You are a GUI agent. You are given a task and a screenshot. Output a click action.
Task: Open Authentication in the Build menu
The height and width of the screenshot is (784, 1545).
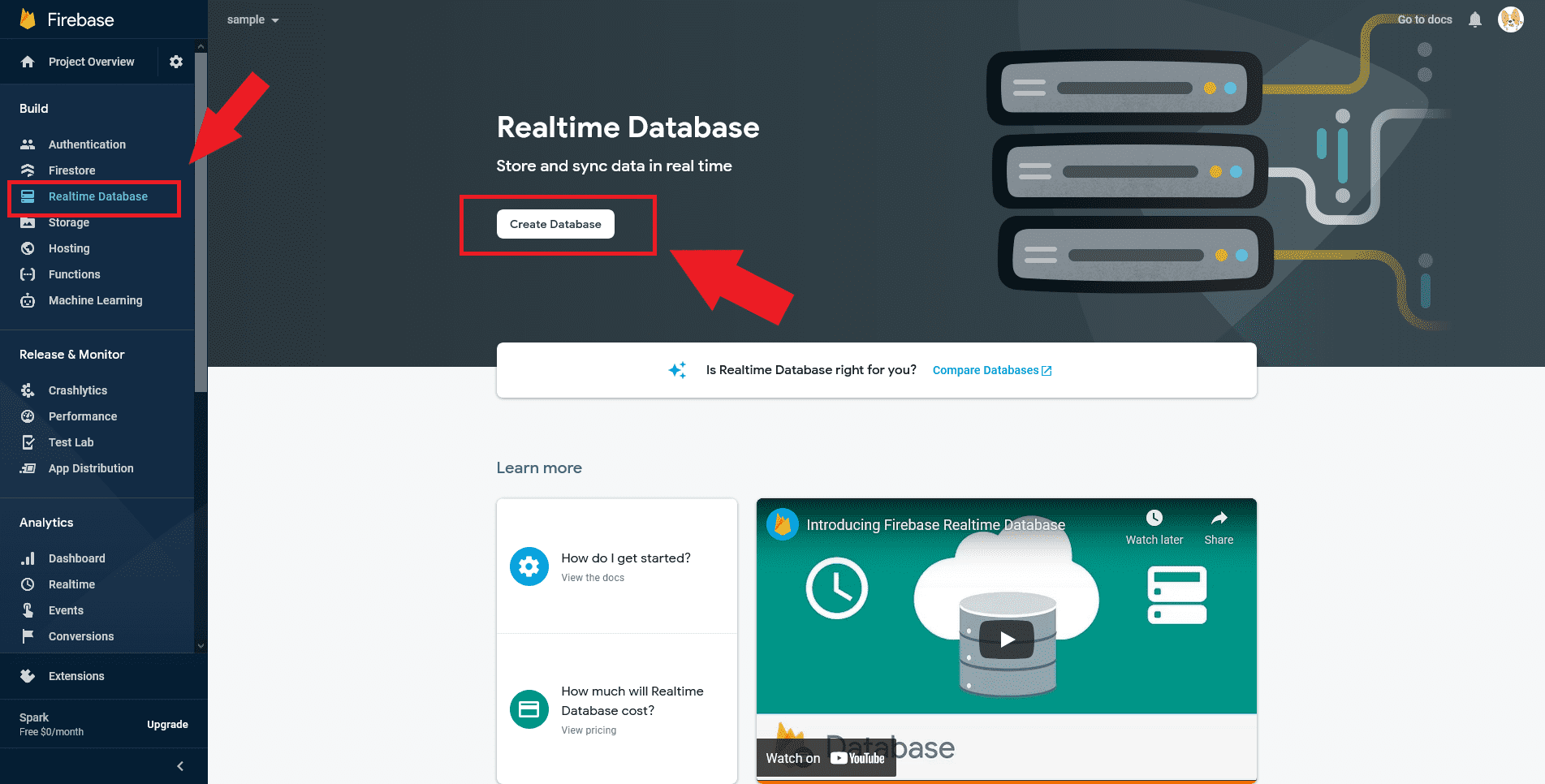87,144
